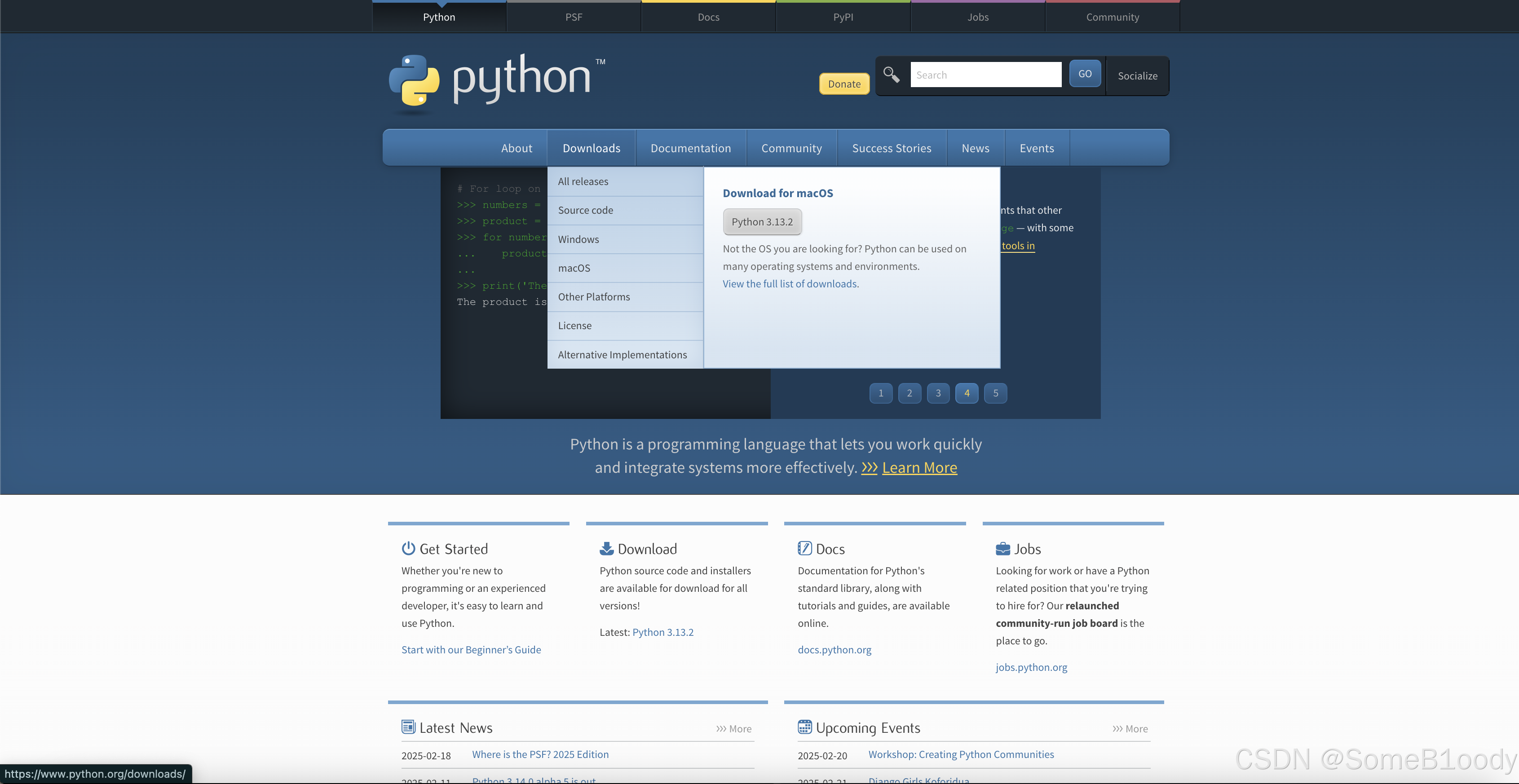Click the Get Started power icon
This screenshot has height=784, width=1519.
coord(408,548)
